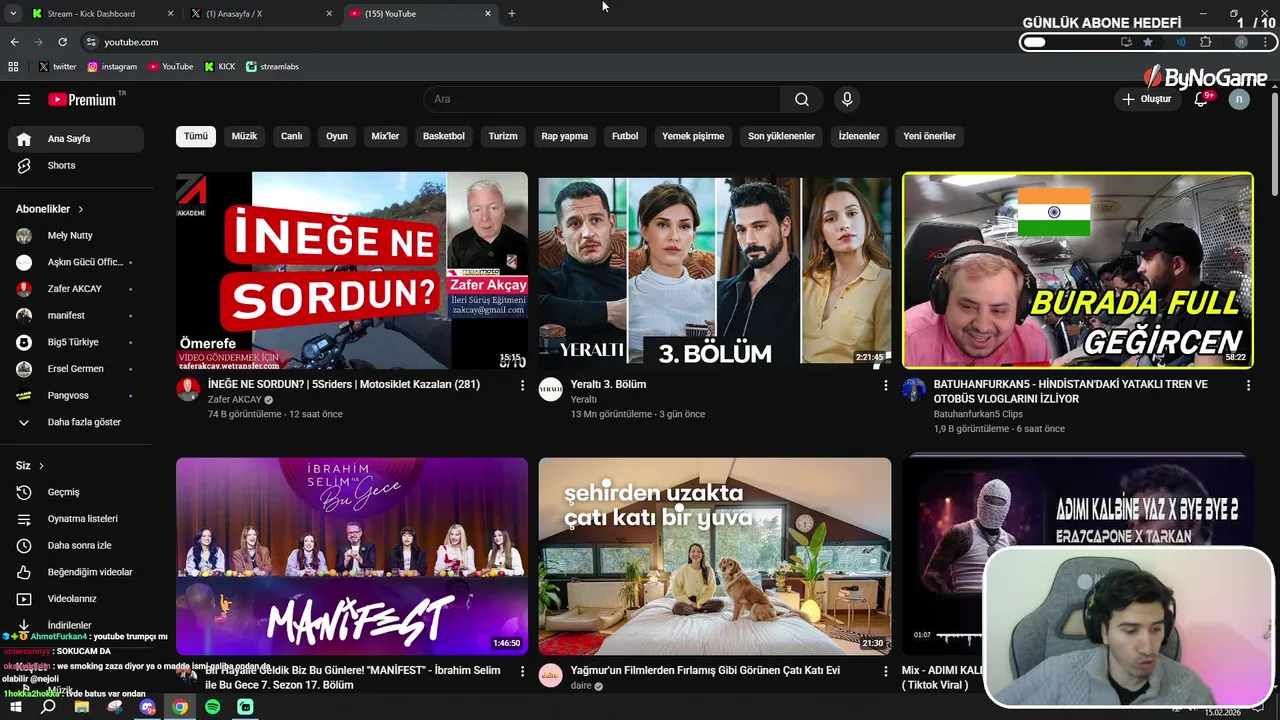This screenshot has height=720, width=1280.
Task: Open Daha sonra izle in sidebar
Action: (x=76, y=545)
